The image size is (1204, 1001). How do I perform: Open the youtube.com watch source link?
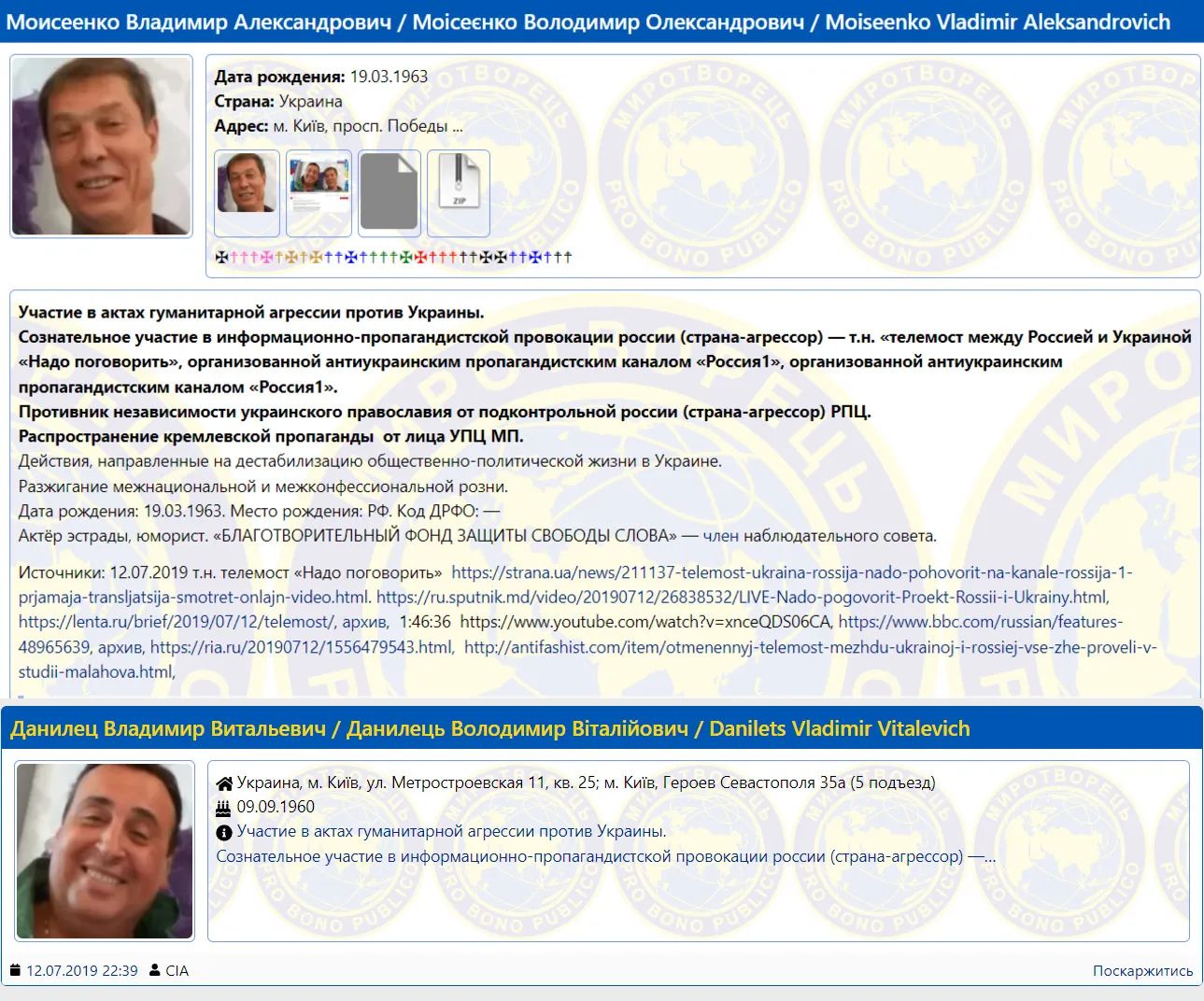pyautogui.click(x=644, y=622)
